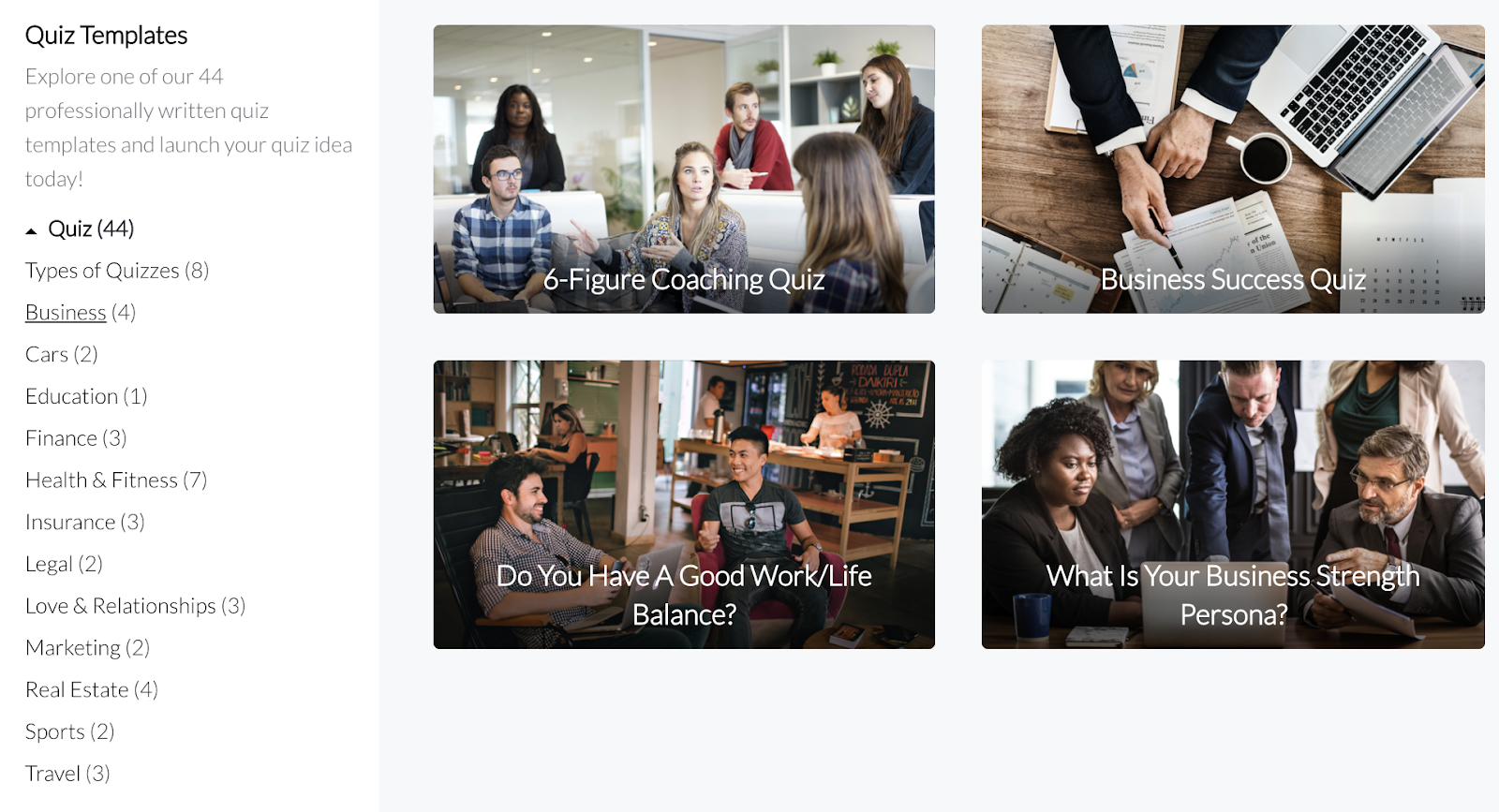Open the Travel category
The width and height of the screenshot is (1499, 812).
[67, 774]
